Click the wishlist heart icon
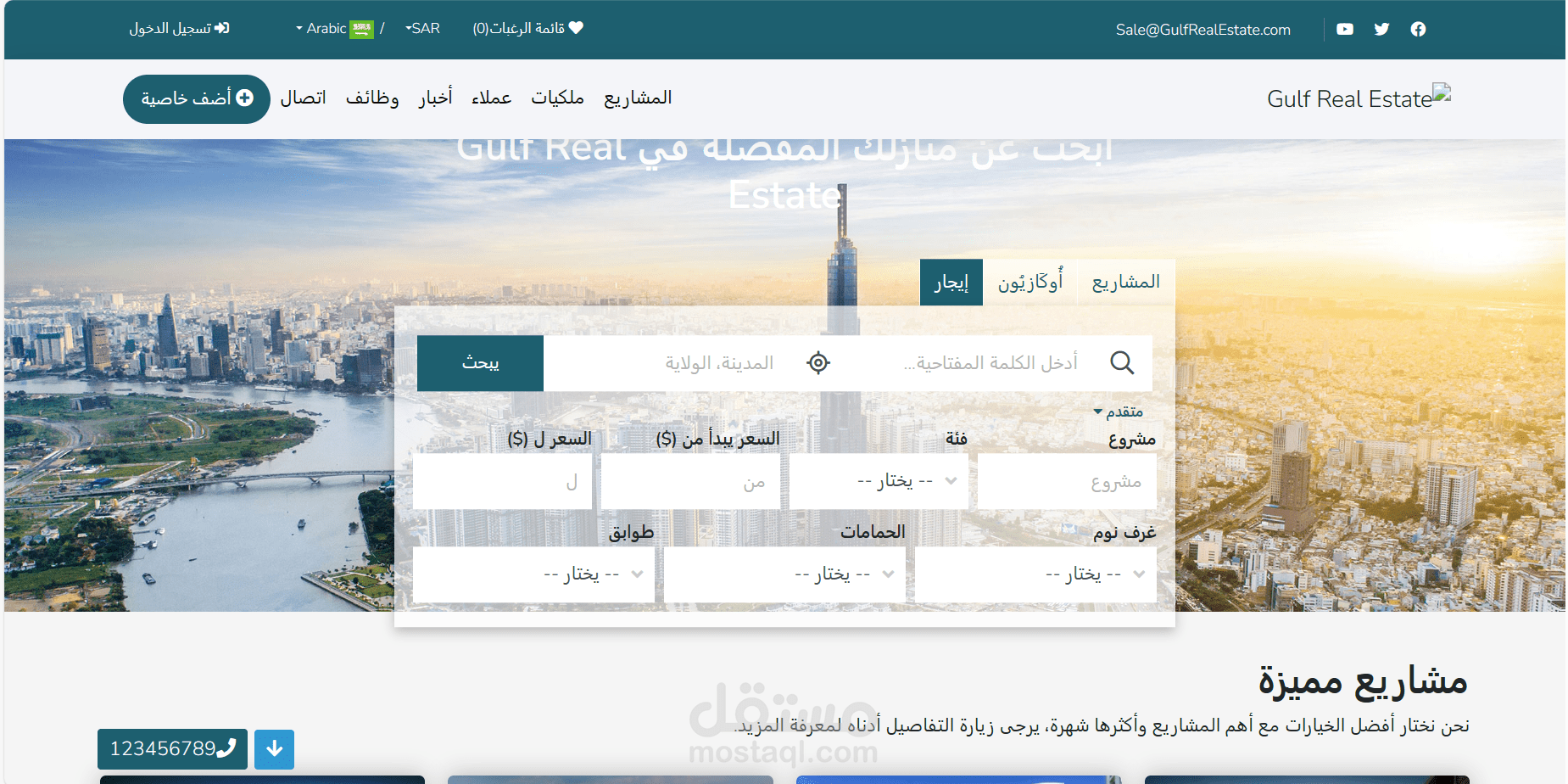The height and width of the screenshot is (784, 1568). click(576, 28)
